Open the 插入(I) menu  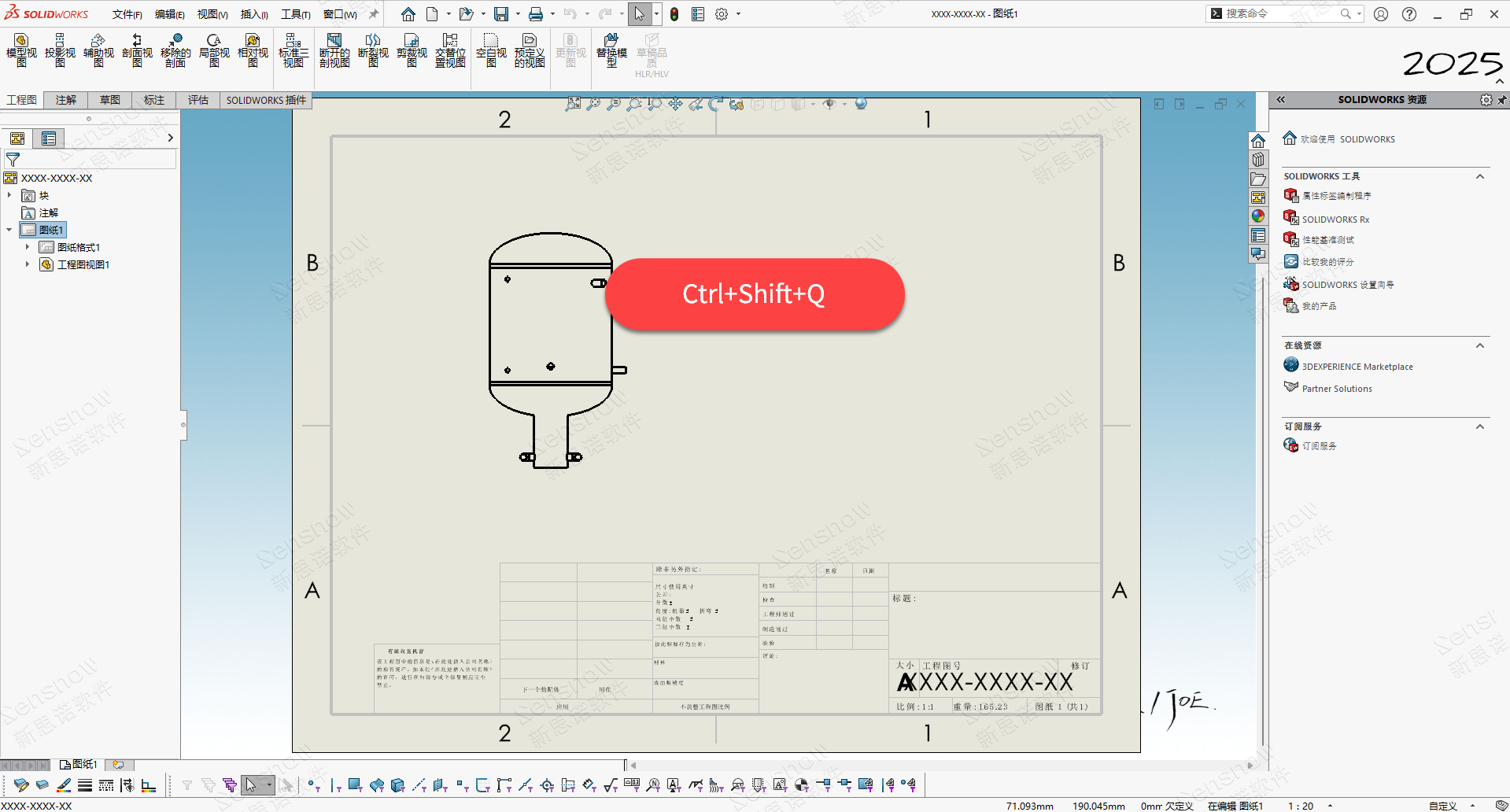click(254, 14)
